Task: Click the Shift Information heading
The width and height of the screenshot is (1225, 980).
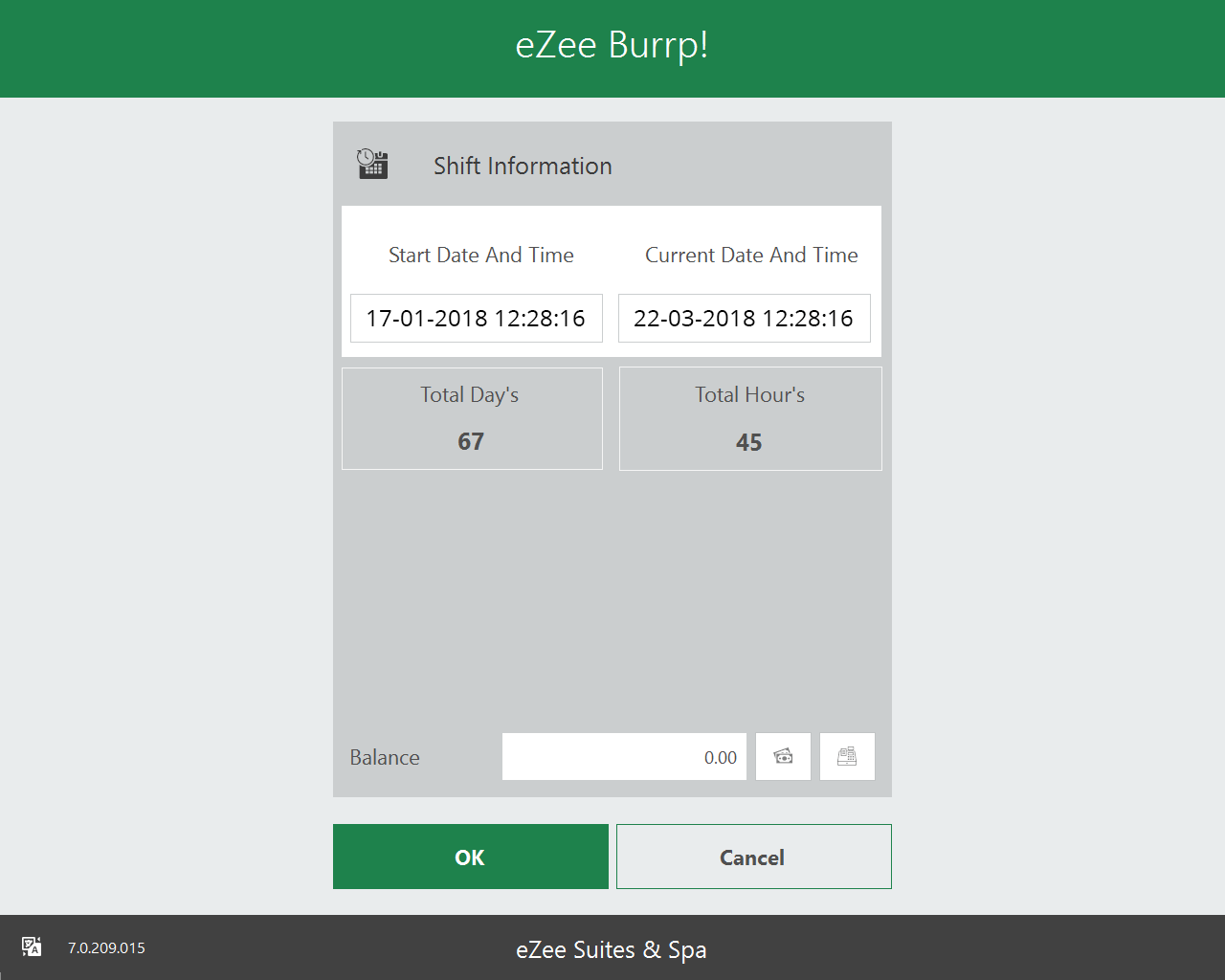Action: [523, 166]
